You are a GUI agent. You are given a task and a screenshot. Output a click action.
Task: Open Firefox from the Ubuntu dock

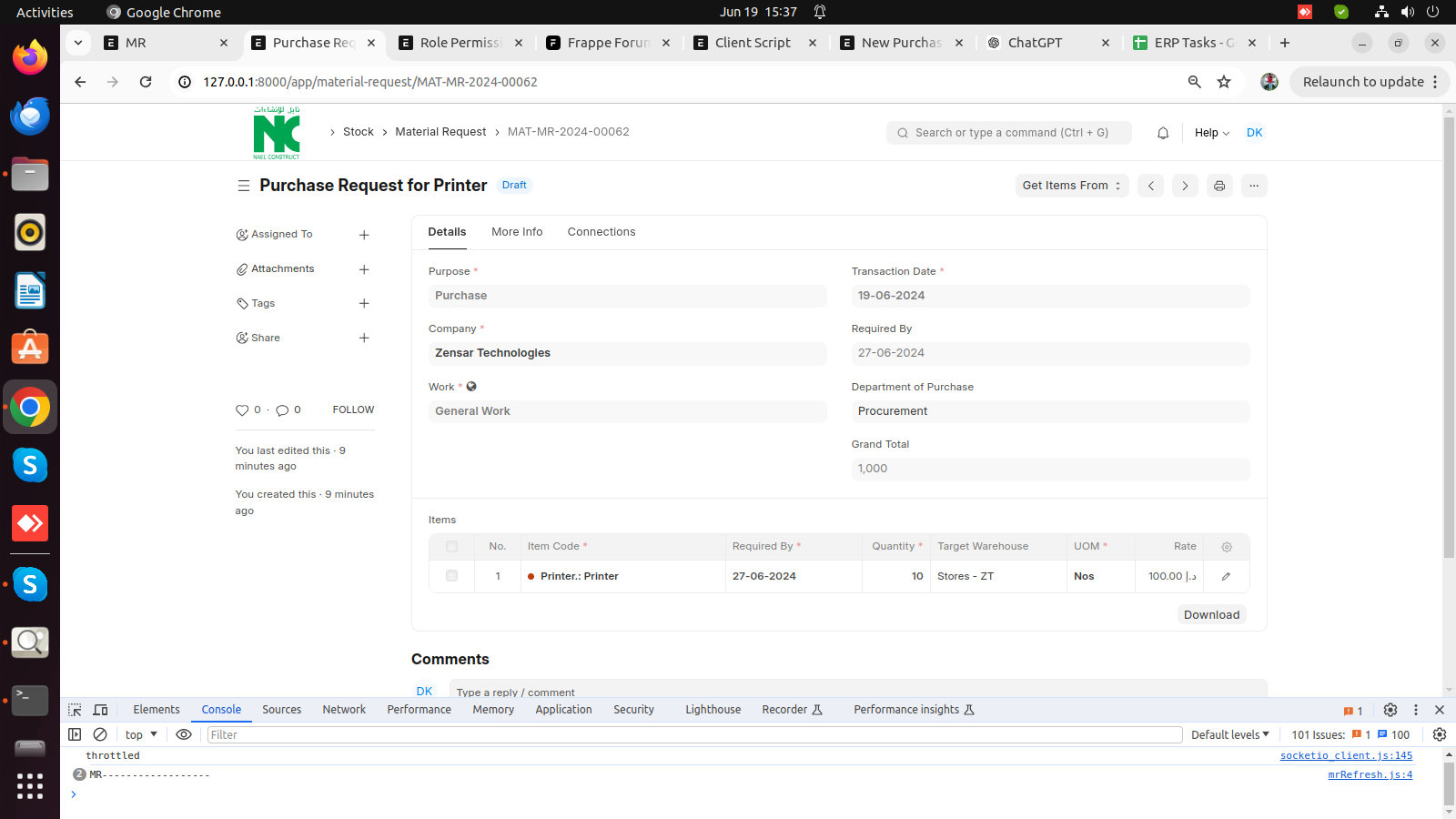coord(30,58)
